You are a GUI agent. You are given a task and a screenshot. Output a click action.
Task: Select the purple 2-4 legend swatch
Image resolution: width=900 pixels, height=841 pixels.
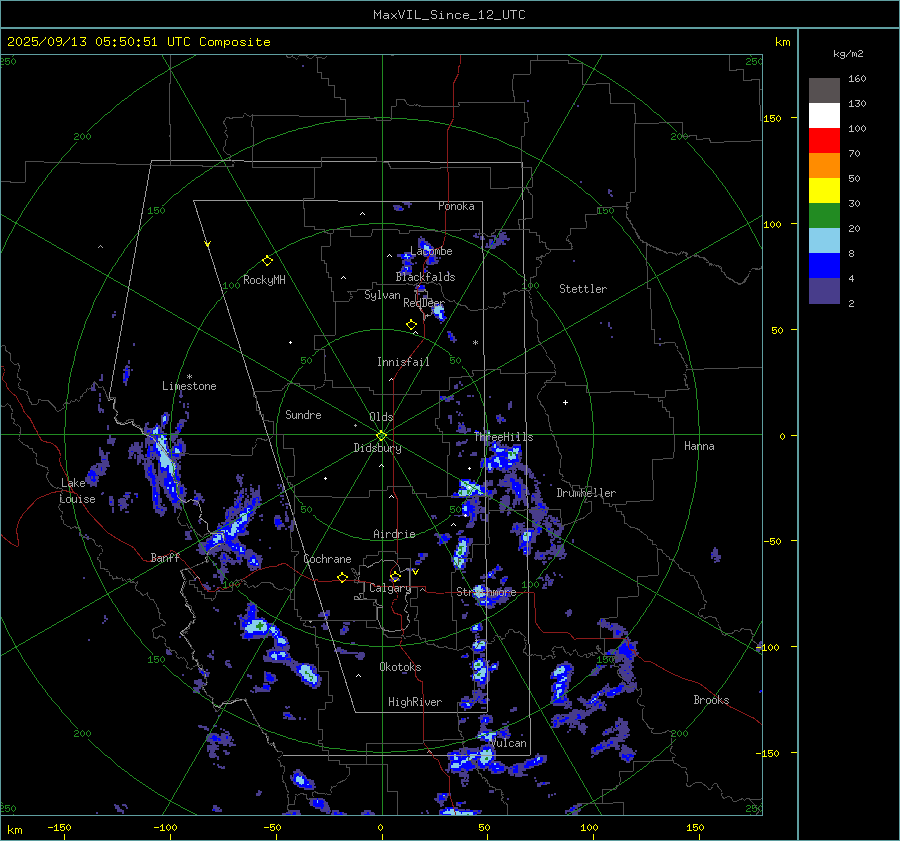tap(824, 291)
